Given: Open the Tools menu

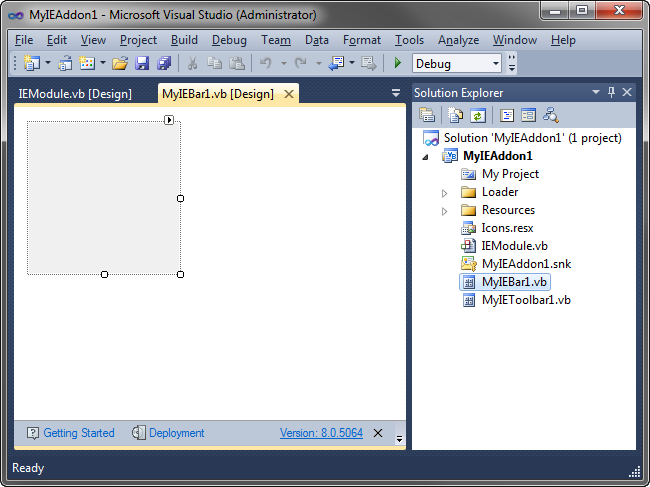Looking at the screenshot, I should (410, 40).
